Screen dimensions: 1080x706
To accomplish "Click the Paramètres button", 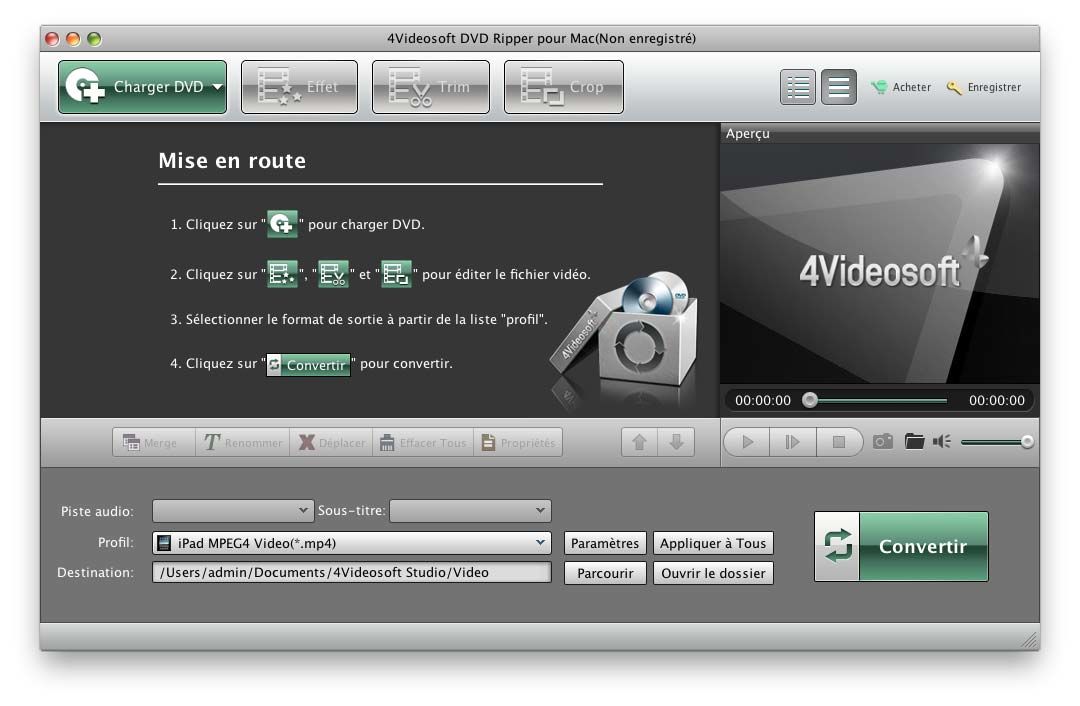I will pyautogui.click(x=605, y=543).
